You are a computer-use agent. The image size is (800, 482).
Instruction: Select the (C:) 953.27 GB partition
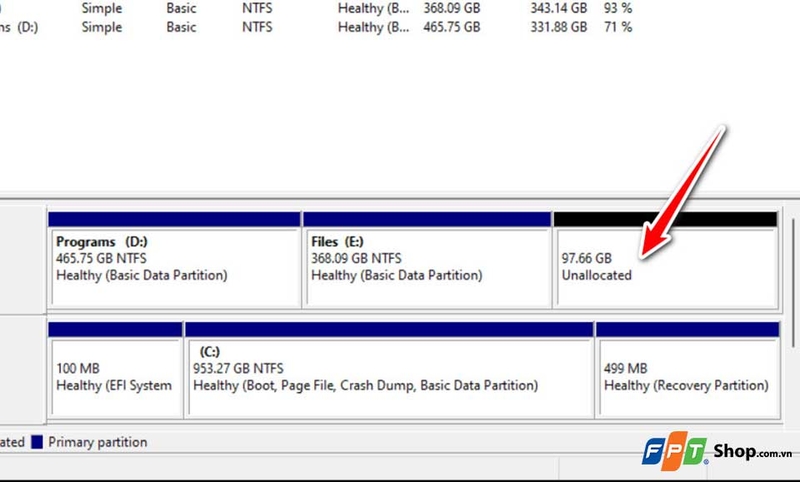(x=389, y=370)
